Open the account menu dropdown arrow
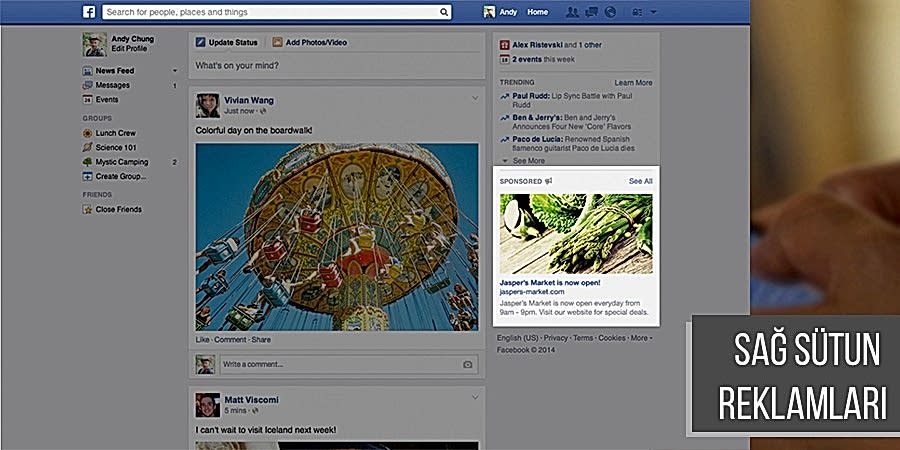Image resolution: width=900 pixels, height=450 pixels. pos(654,12)
